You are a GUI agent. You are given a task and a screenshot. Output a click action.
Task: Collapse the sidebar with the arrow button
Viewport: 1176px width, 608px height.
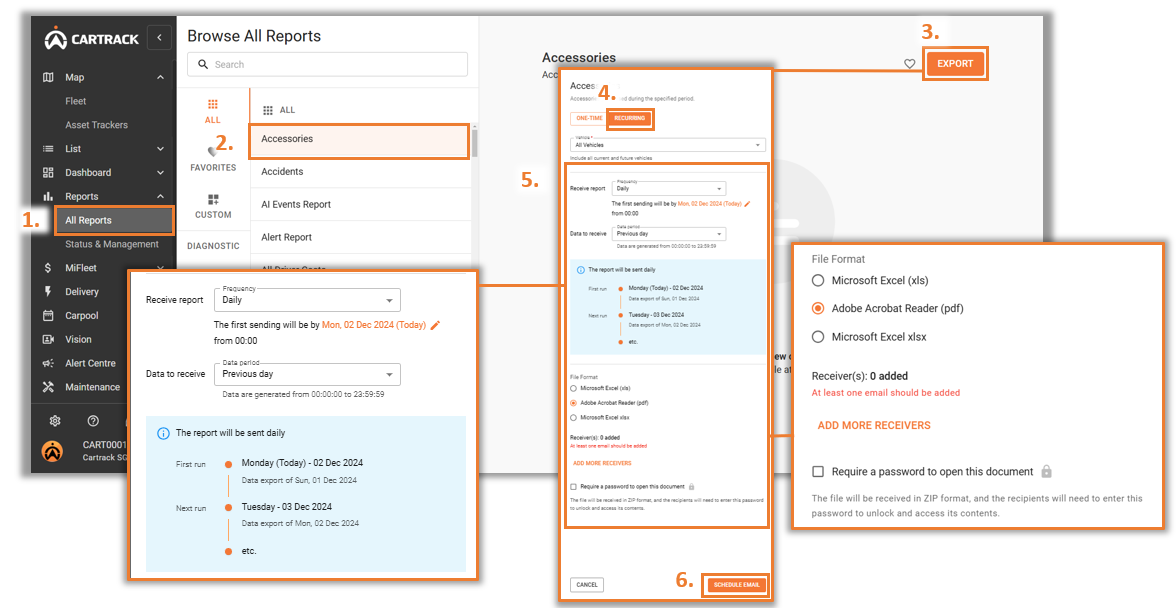159,37
